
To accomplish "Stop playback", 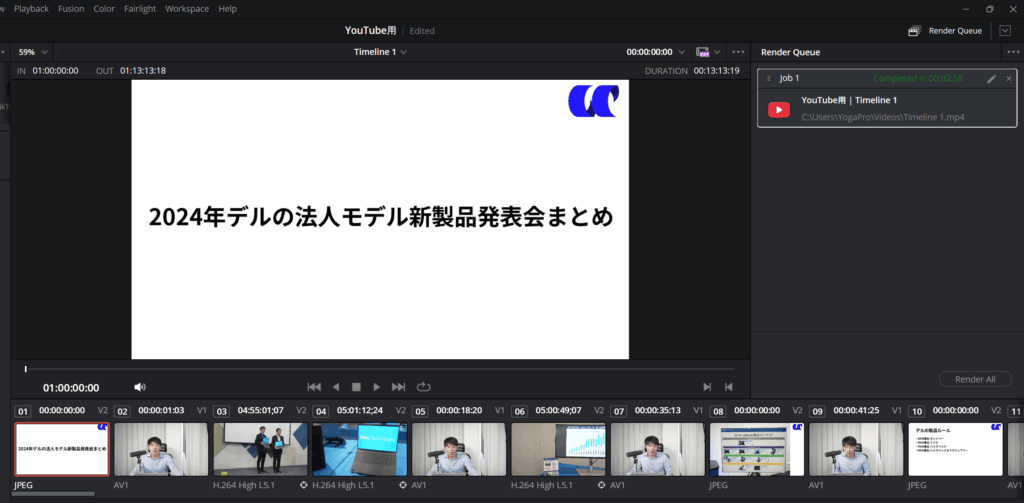I will coord(356,387).
